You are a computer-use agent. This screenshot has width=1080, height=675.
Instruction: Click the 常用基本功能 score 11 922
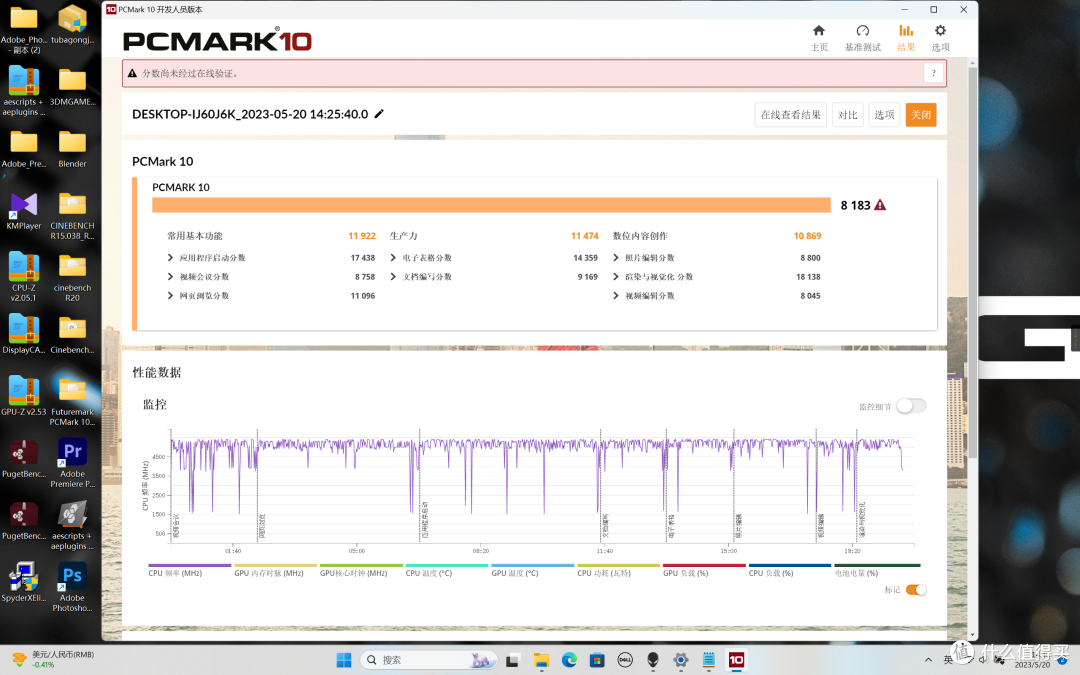tap(362, 236)
